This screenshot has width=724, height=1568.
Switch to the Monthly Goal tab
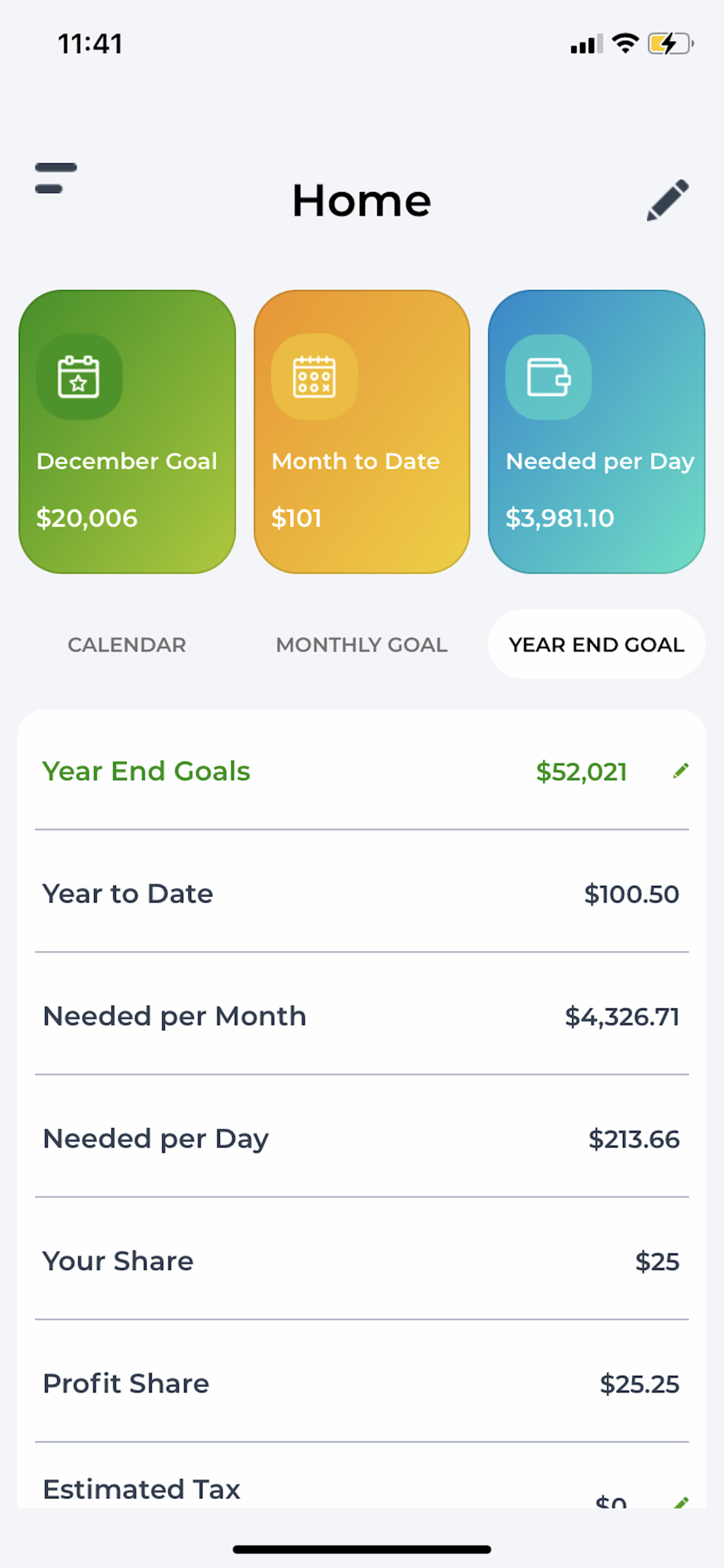click(x=361, y=644)
